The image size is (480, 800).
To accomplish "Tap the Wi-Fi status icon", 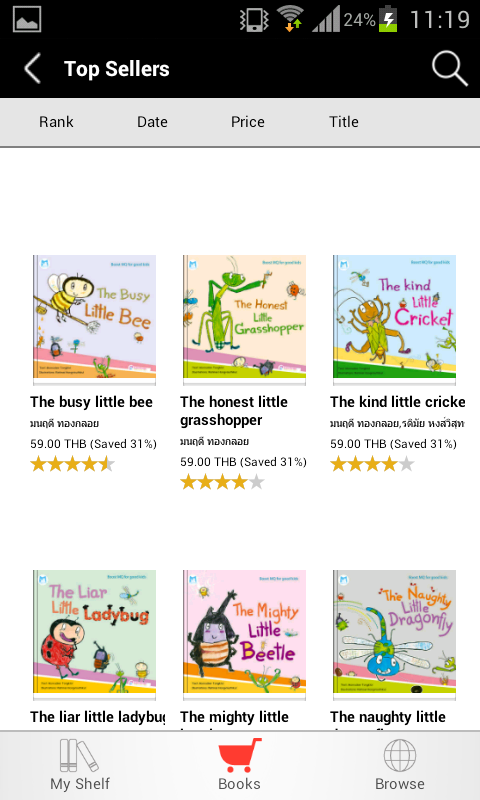I will pyautogui.click(x=289, y=19).
